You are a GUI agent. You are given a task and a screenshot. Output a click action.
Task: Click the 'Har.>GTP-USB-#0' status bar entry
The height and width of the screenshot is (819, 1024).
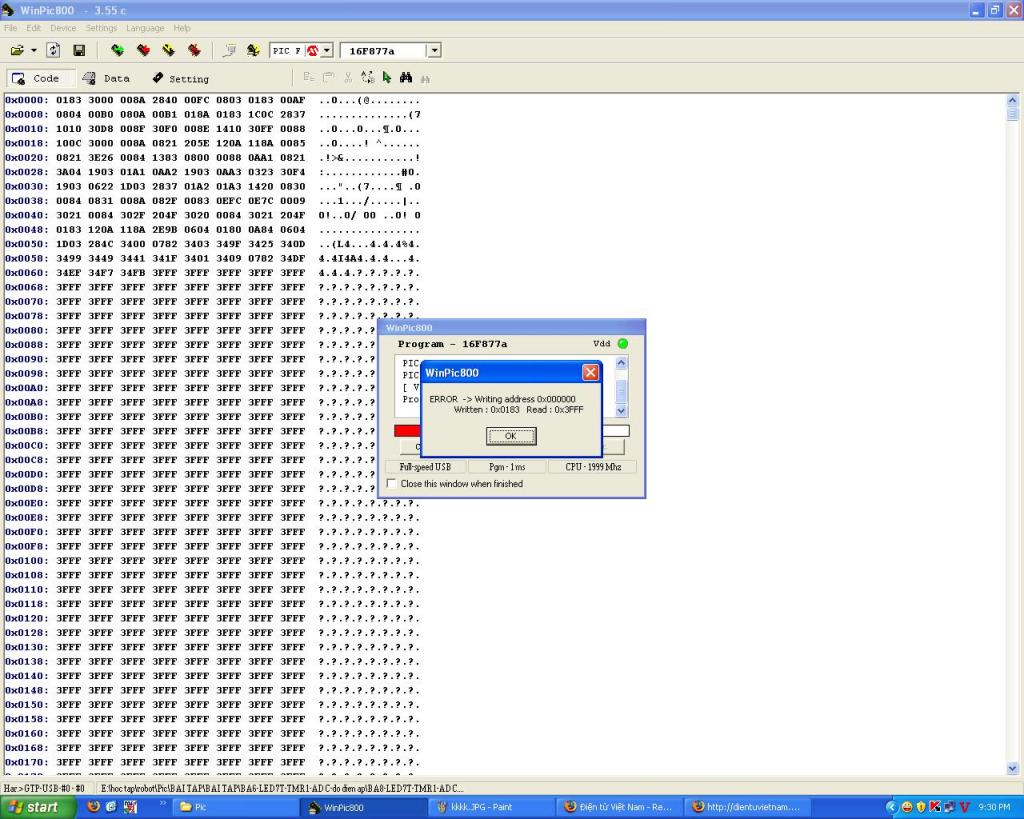pos(44,788)
